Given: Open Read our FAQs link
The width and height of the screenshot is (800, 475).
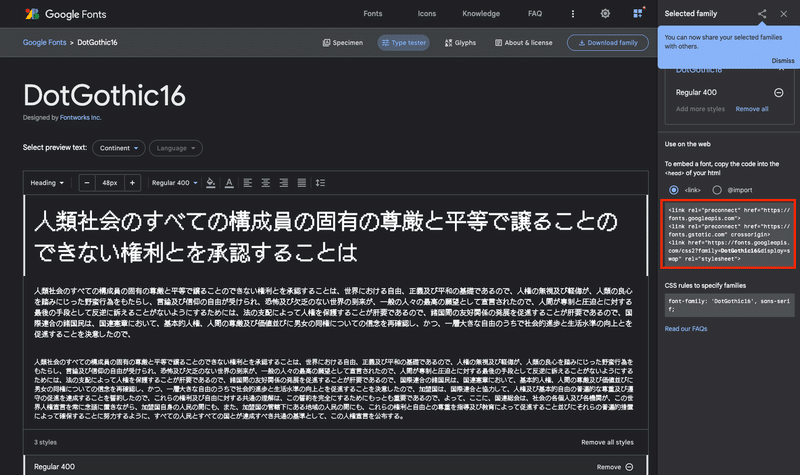Looking at the screenshot, I should (686, 329).
